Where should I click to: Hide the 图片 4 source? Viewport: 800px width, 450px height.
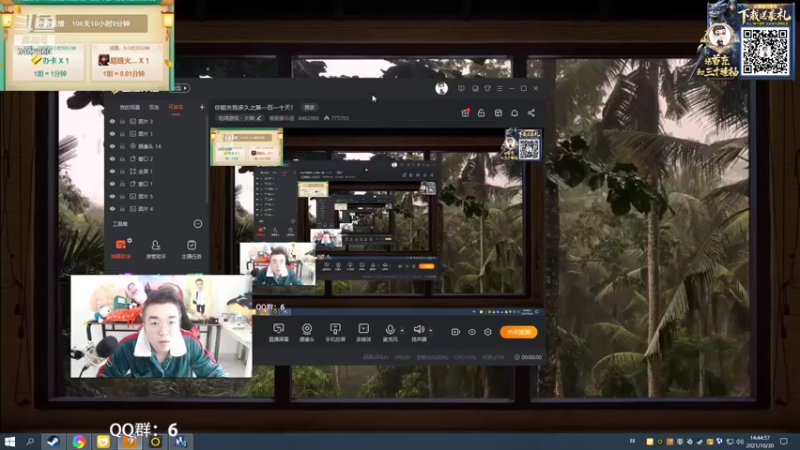click(112, 209)
